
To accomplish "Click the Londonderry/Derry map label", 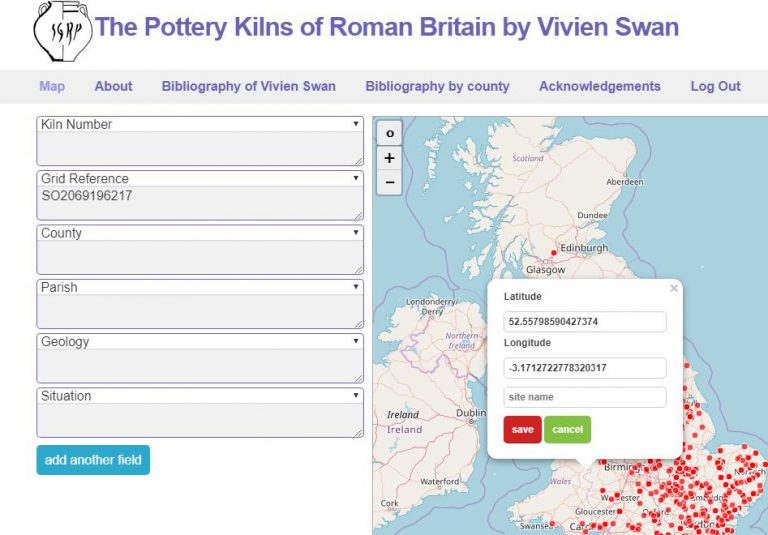I will (x=431, y=307).
